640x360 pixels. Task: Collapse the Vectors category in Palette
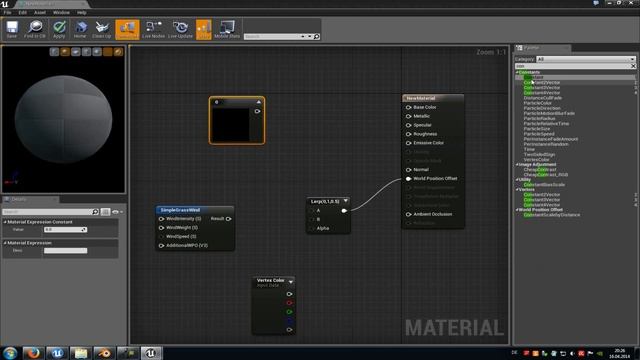[x=517, y=189]
